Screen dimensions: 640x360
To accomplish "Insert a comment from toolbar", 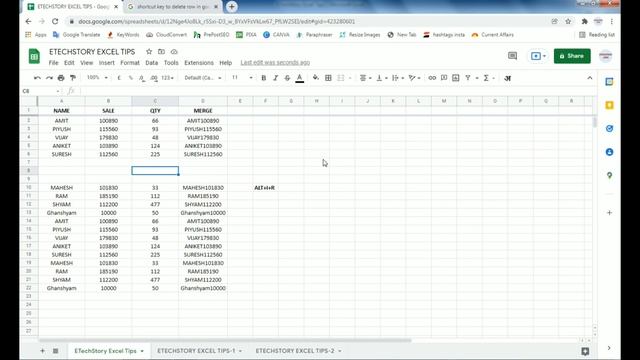I will click(x=444, y=78).
